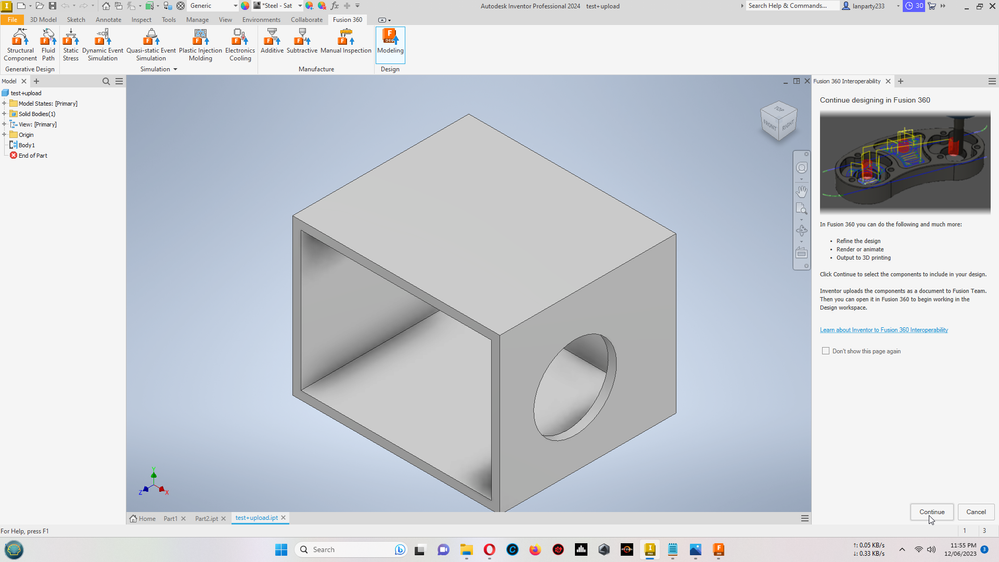The image size is (999, 562).
Task: Click the Zoom tool in navigation bar
Action: pyautogui.click(x=801, y=208)
